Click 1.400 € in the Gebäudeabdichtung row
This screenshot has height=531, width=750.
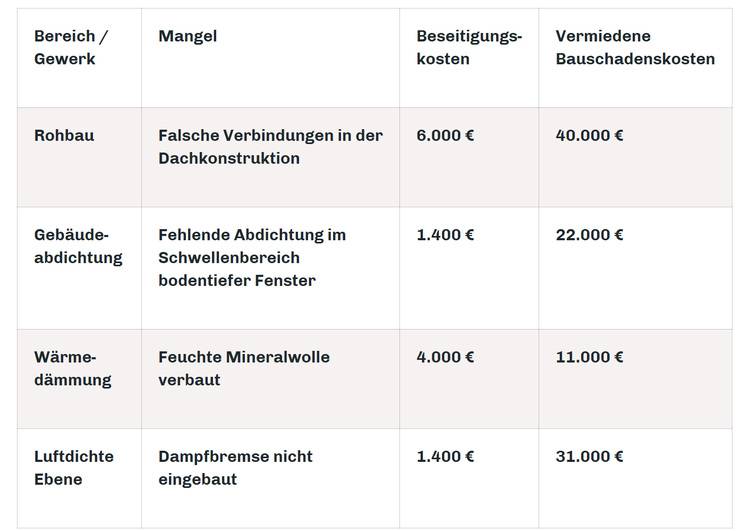[445, 235]
